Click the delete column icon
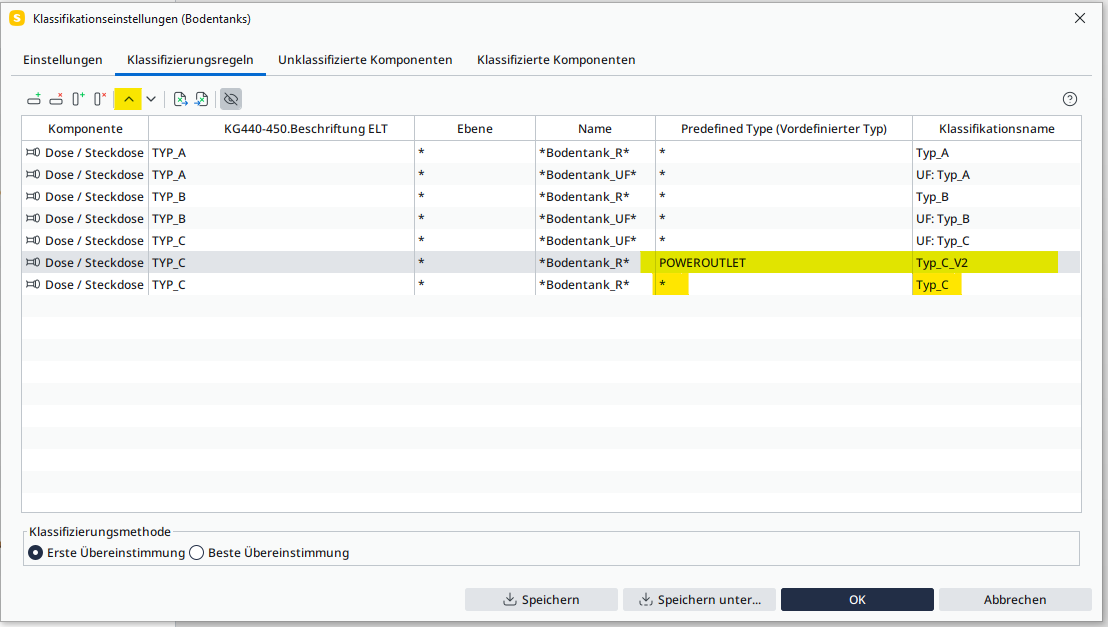Image resolution: width=1108 pixels, height=627 pixels. (100, 99)
